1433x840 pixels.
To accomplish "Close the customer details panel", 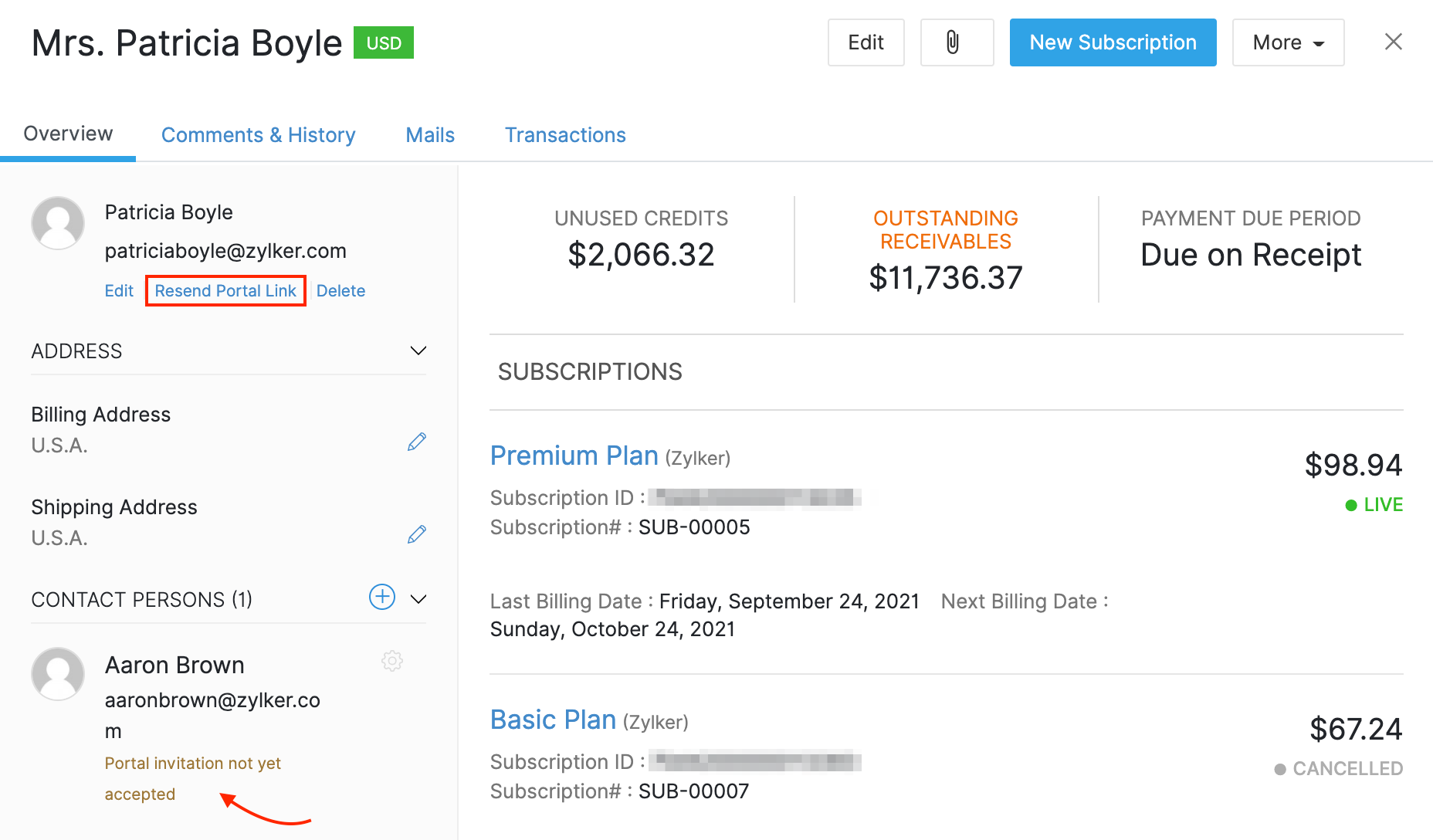I will click(1393, 42).
